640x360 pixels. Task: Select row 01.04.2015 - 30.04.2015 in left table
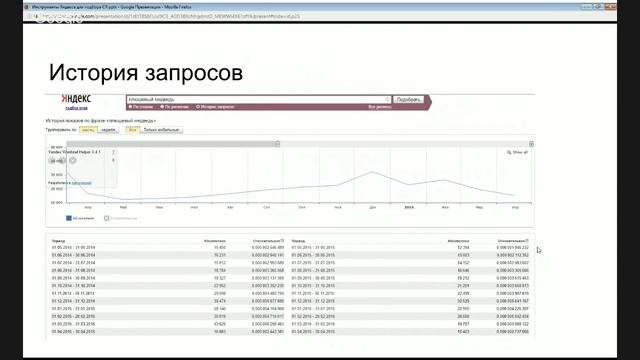(168, 332)
